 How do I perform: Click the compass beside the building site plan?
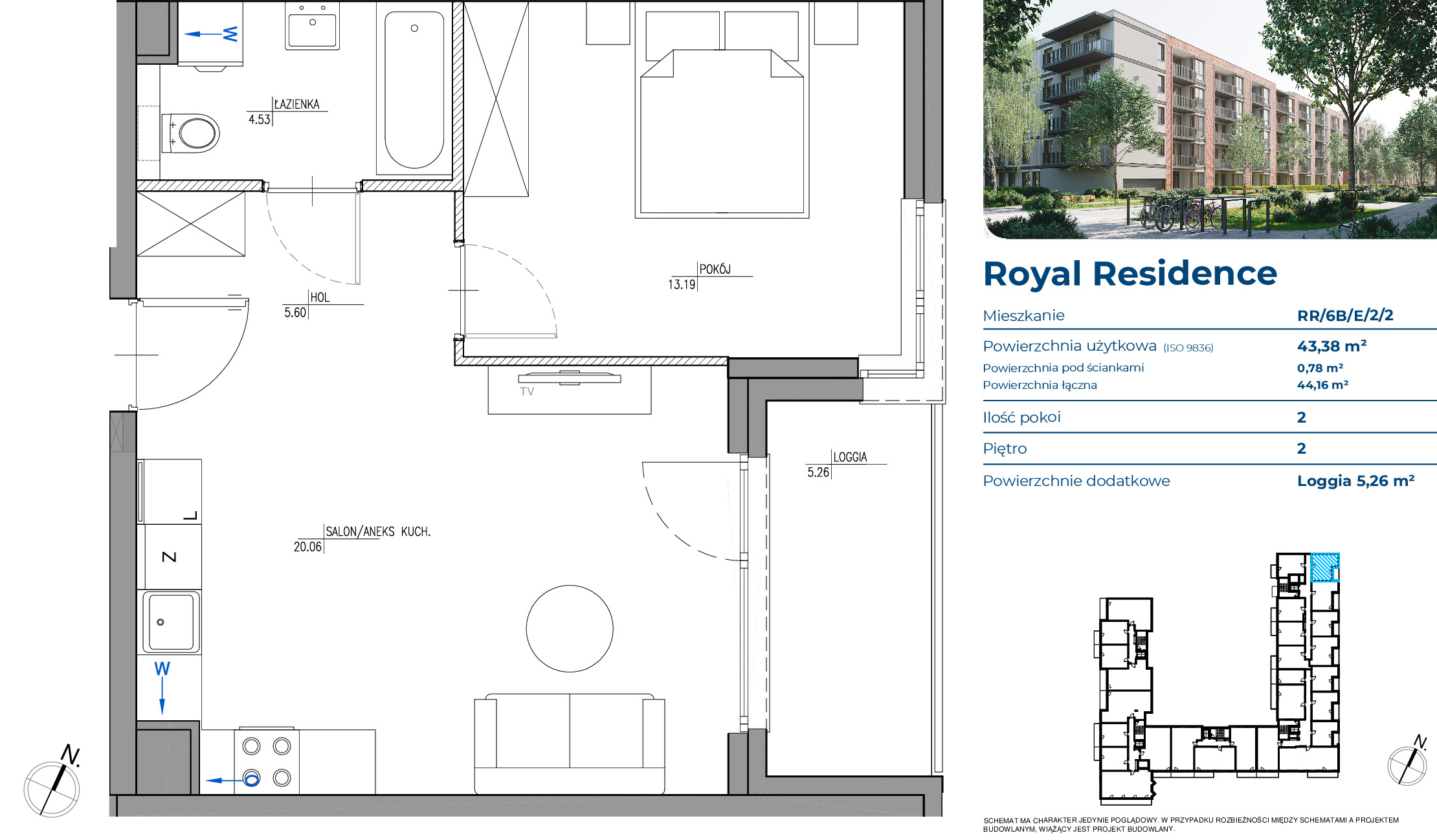pyautogui.click(x=1408, y=761)
